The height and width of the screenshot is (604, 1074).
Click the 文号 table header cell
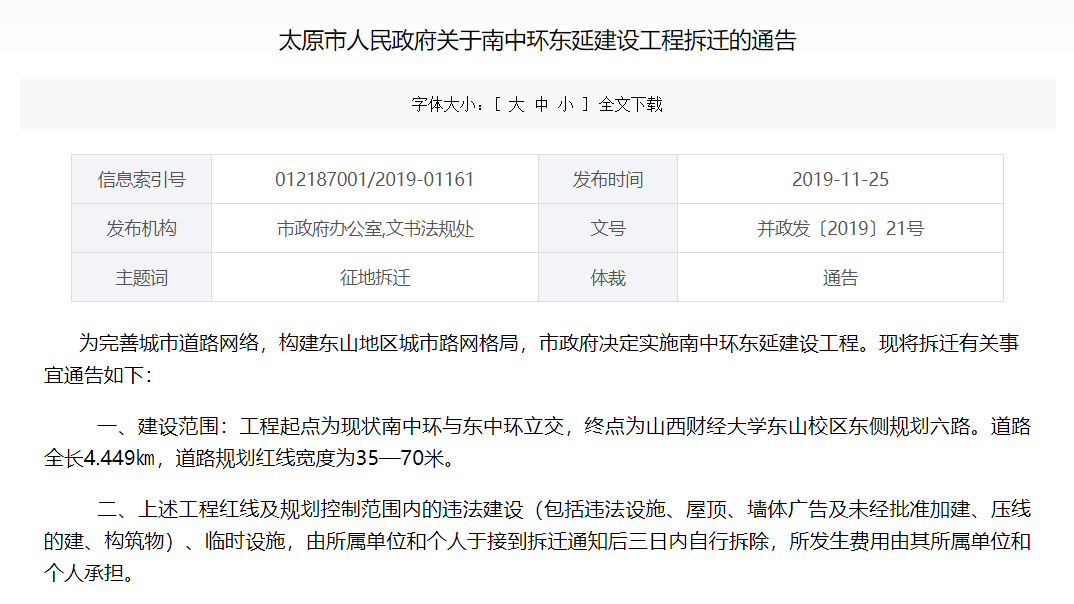pyautogui.click(x=608, y=228)
